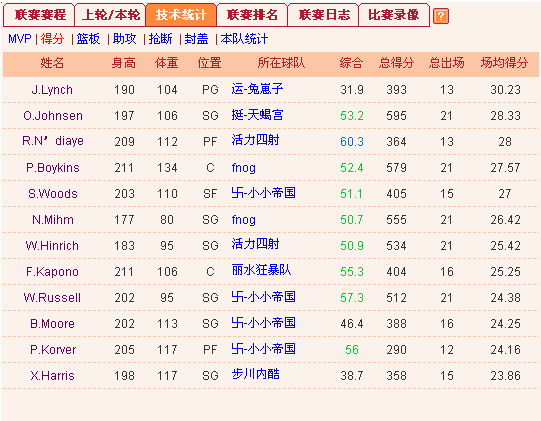Open player O.Johnsen's profile
The image size is (541, 421).
coord(53,116)
